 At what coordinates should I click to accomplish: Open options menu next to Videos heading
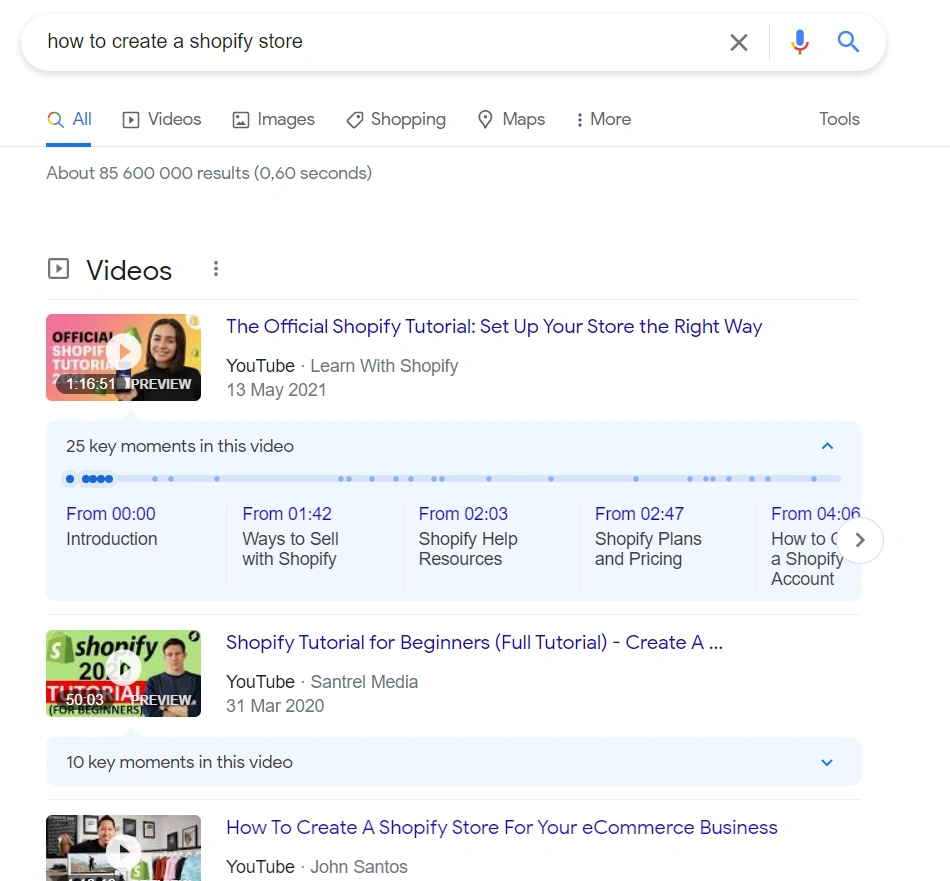216,269
